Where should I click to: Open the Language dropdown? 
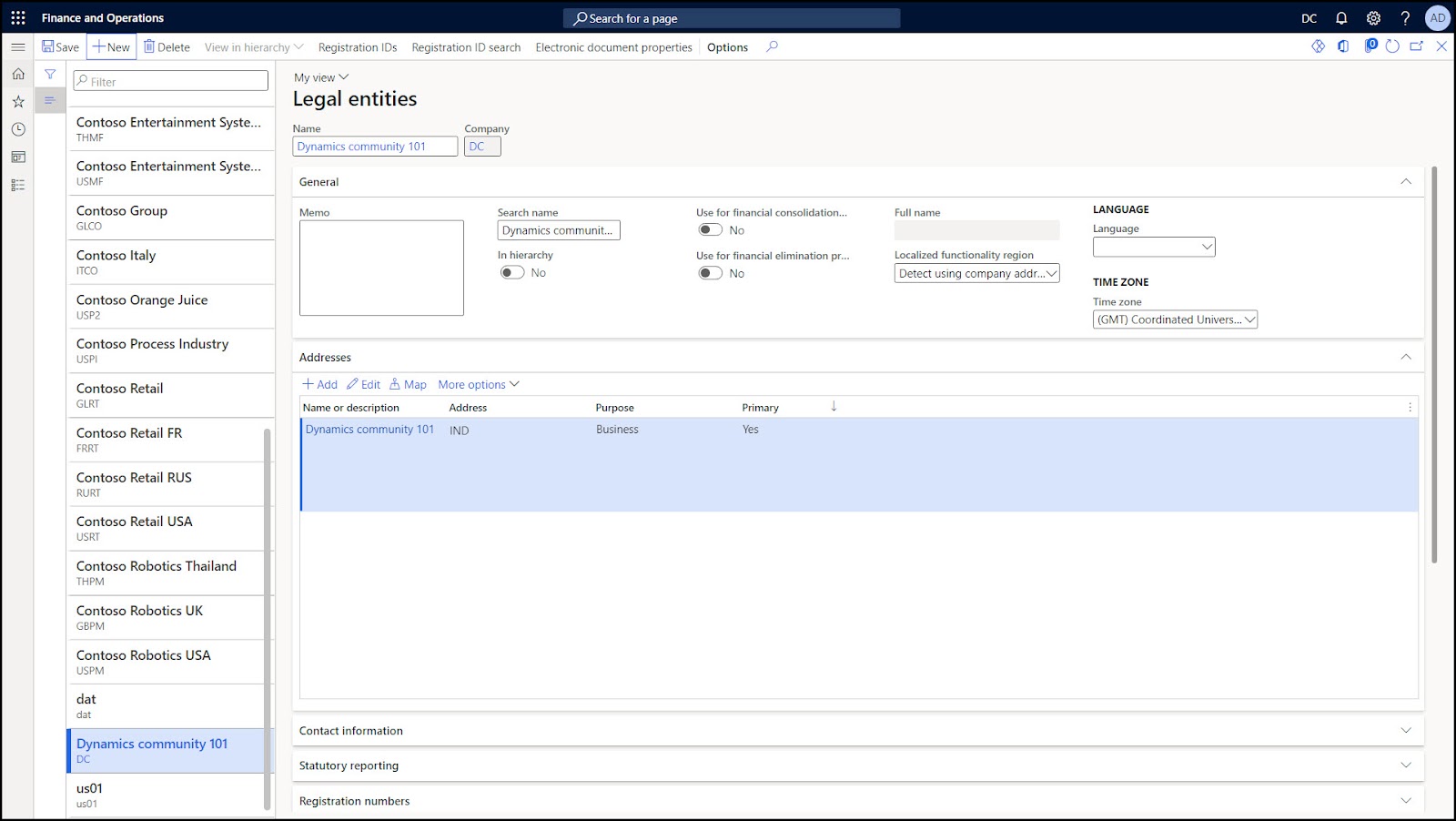pyautogui.click(x=1154, y=247)
